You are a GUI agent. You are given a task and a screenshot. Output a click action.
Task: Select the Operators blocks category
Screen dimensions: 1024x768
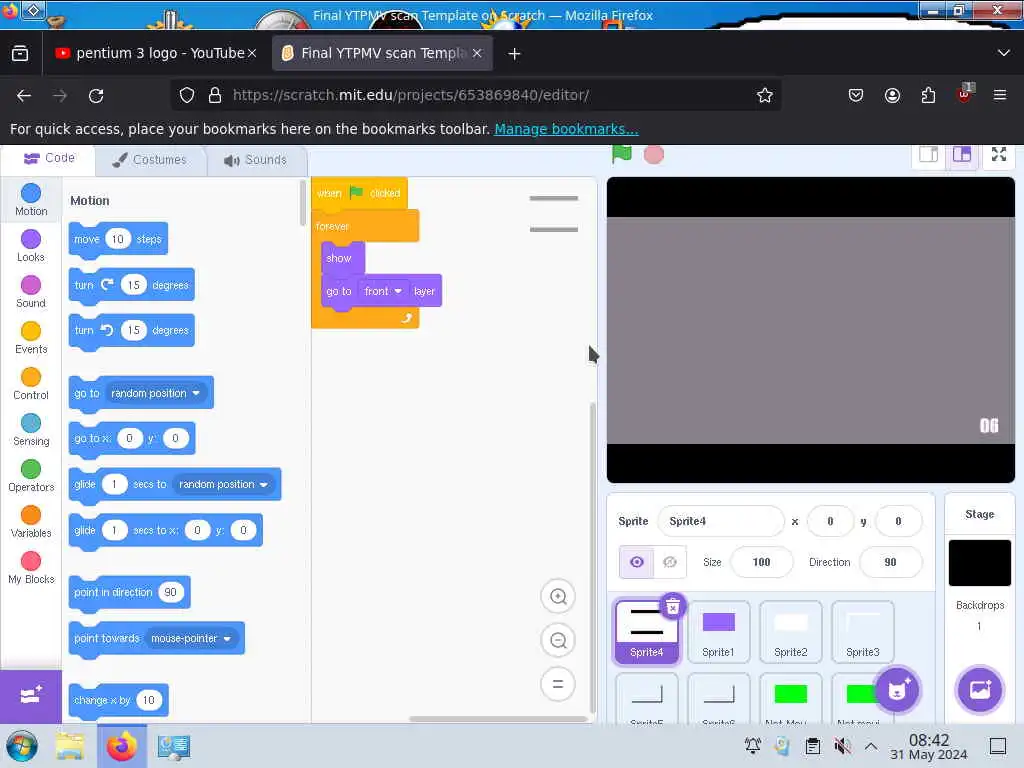coord(31,475)
